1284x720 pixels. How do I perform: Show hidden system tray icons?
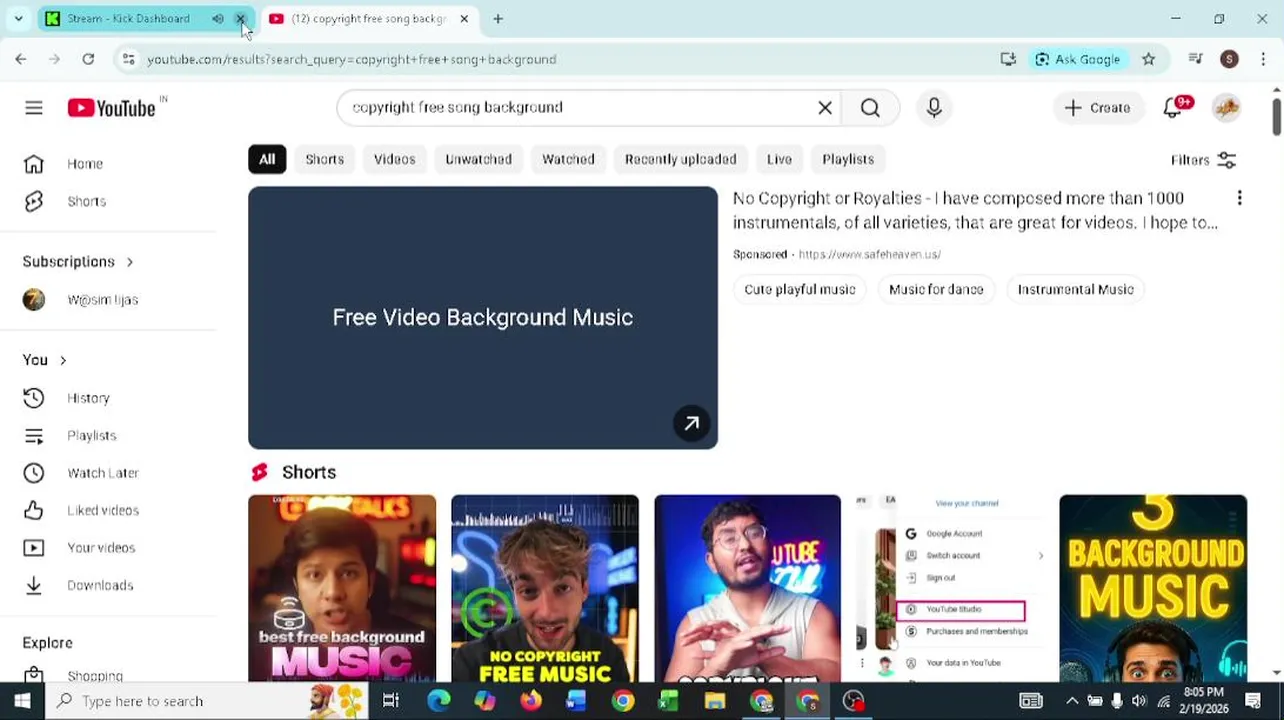click(x=1072, y=701)
